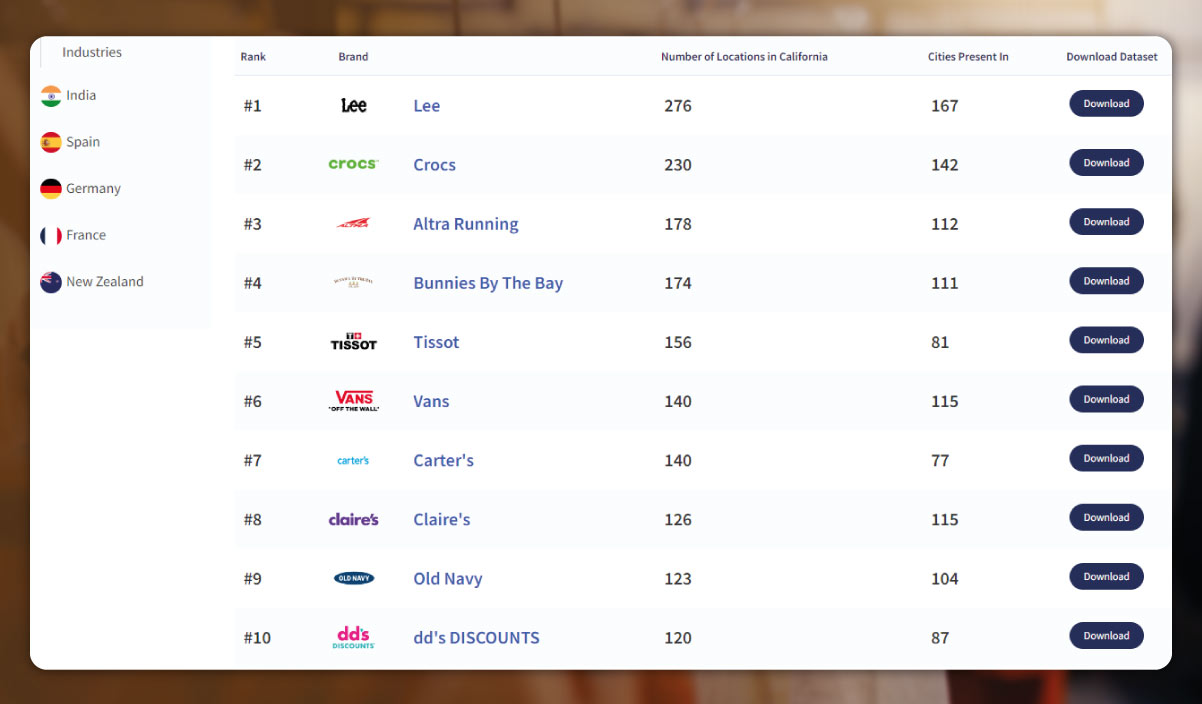Click Carter's cities count 77
Screen dimensions: 1202x704
(x=940, y=460)
